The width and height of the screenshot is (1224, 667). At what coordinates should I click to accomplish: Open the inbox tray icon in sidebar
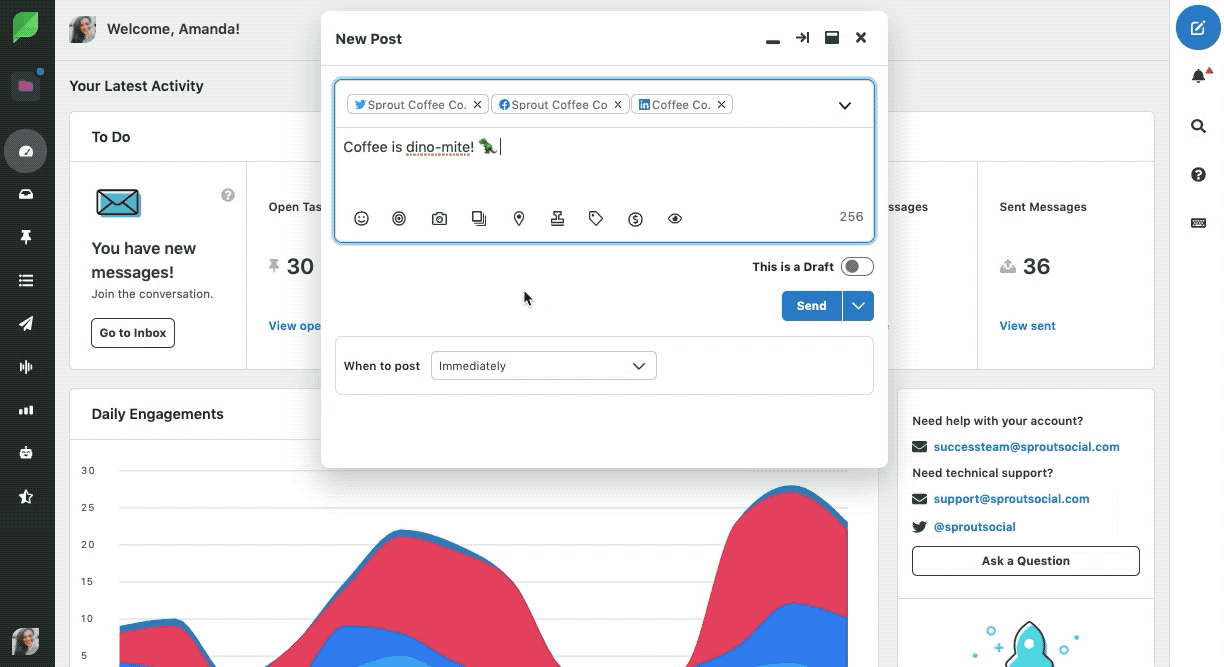(26, 195)
